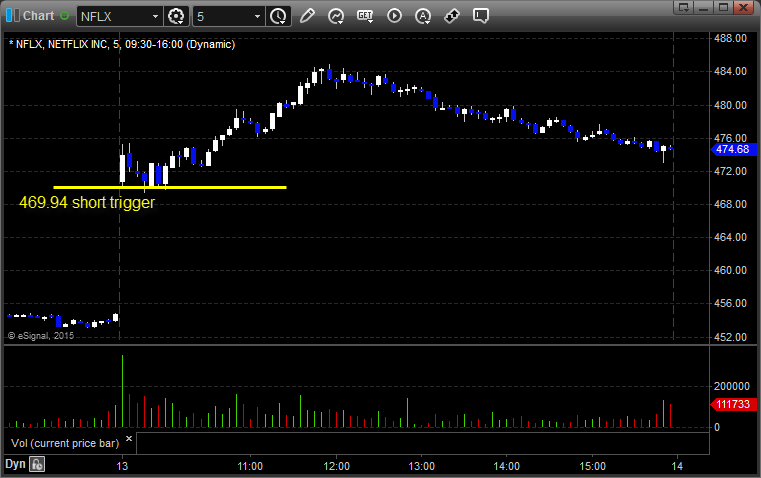Click the 15:00 time axis label
This screenshot has height=478, width=761.
pyautogui.click(x=593, y=466)
